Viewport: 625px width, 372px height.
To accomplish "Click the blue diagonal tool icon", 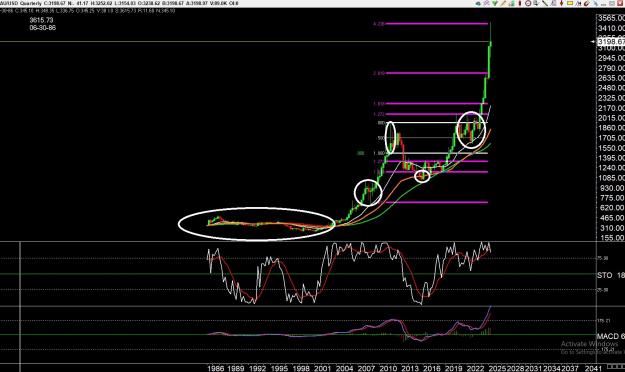I will coord(596,4).
